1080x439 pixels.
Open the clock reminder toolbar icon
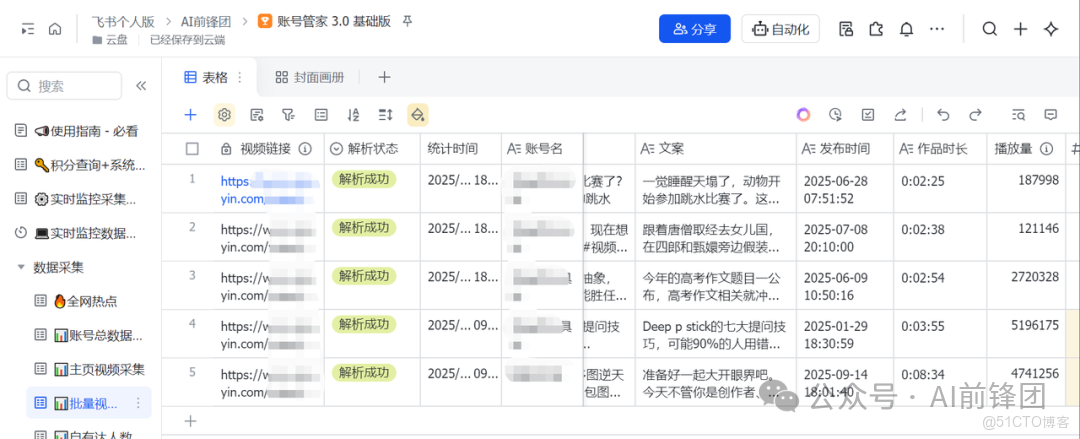click(x=835, y=115)
